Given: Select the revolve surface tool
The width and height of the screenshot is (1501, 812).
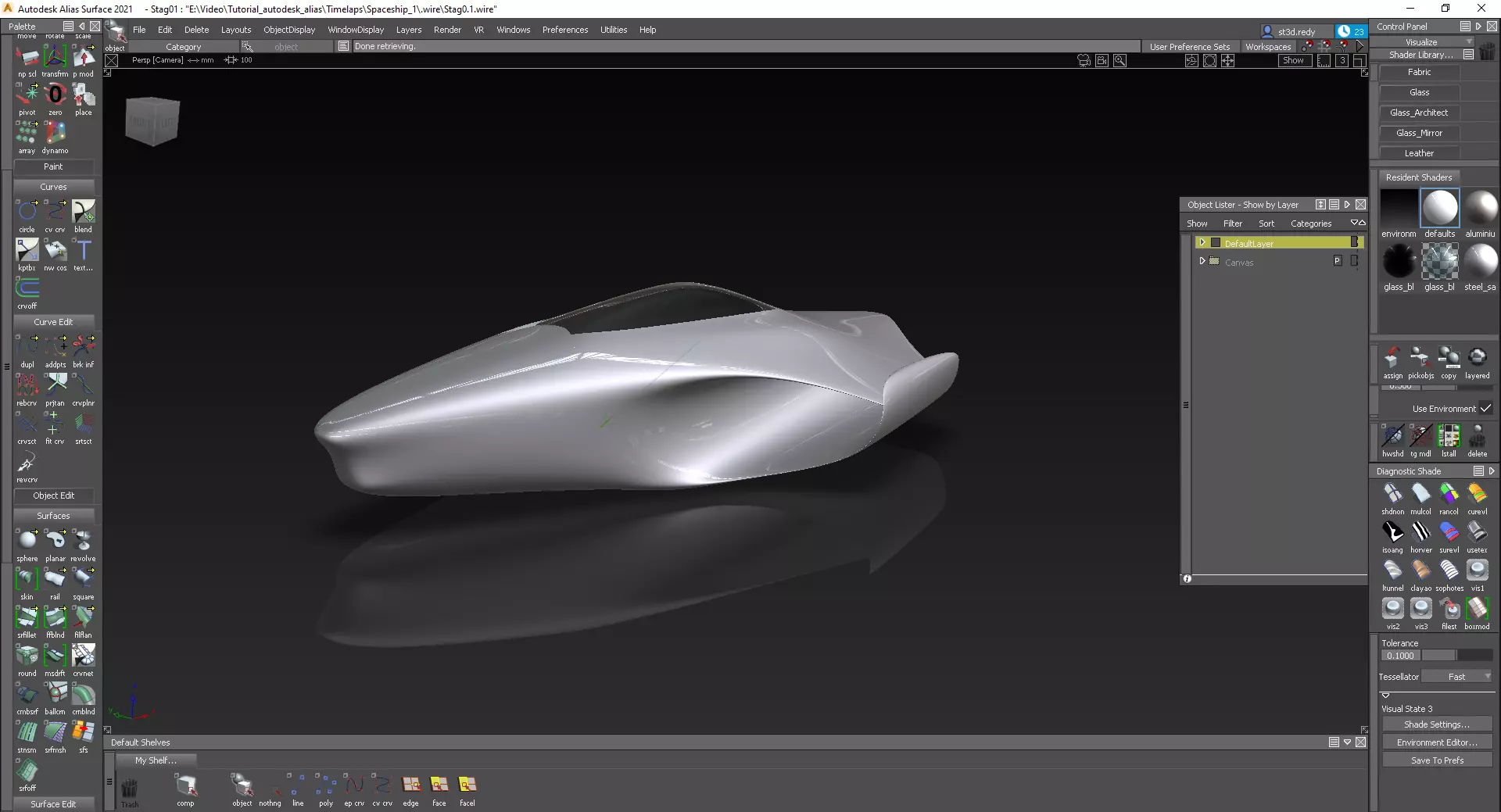Looking at the screenshot, I should coord(83,541).
